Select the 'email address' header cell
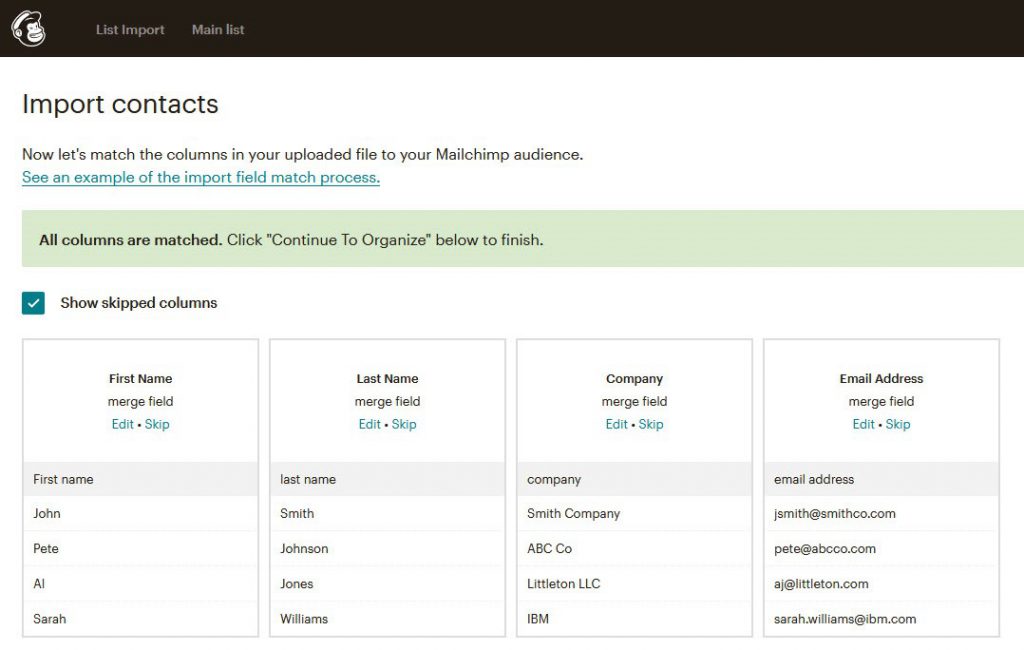 pos(881,479)
